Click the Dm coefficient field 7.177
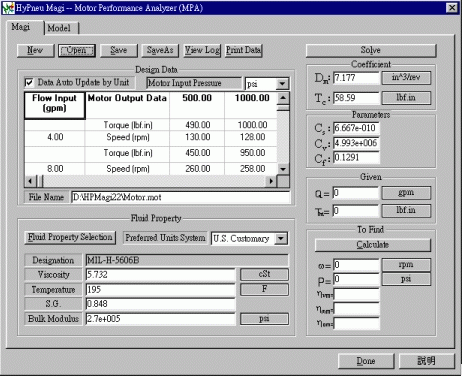The image size is (462, 376). click(x=356, y=78)
